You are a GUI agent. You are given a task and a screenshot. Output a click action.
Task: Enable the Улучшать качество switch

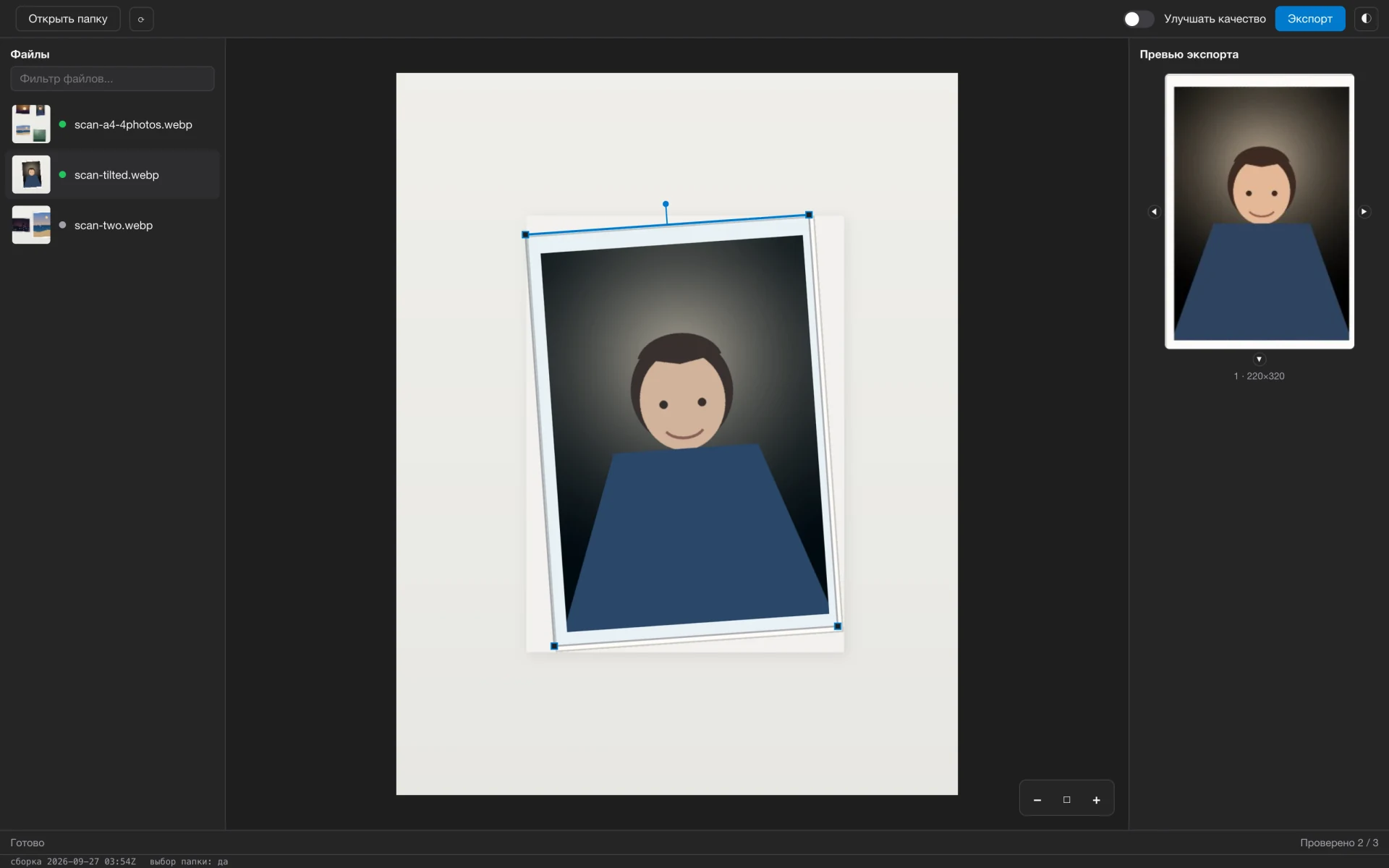coord(1138,19)
